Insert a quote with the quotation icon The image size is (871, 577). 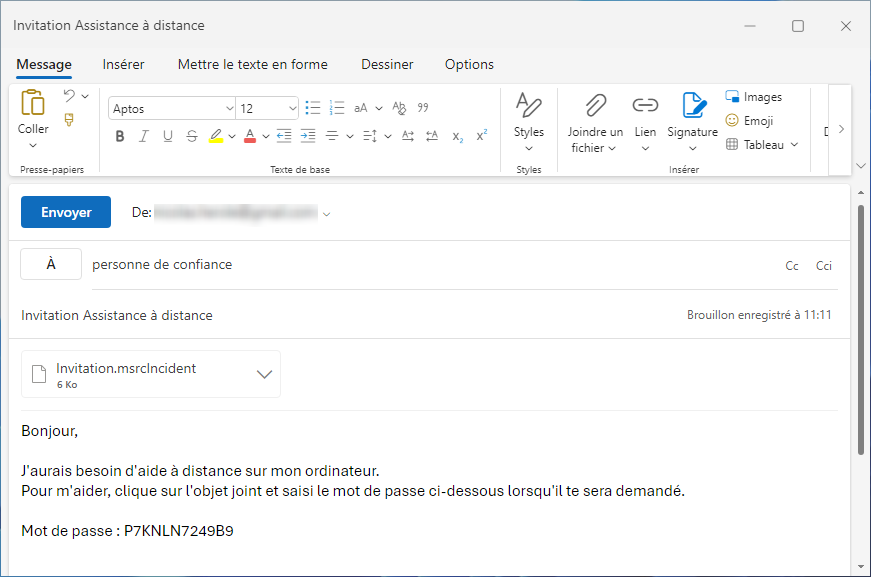423,107
